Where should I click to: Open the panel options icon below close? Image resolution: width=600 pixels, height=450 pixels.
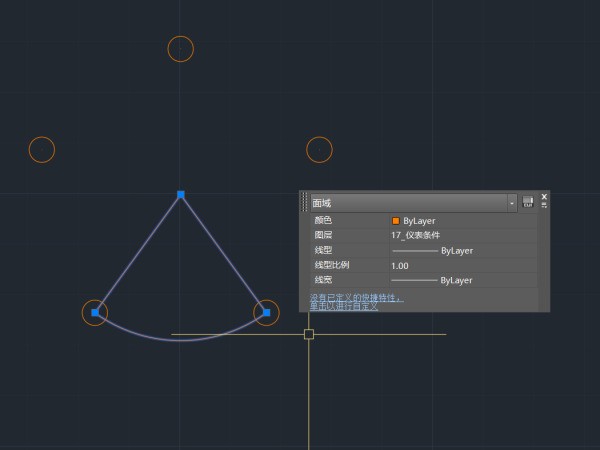544,205
